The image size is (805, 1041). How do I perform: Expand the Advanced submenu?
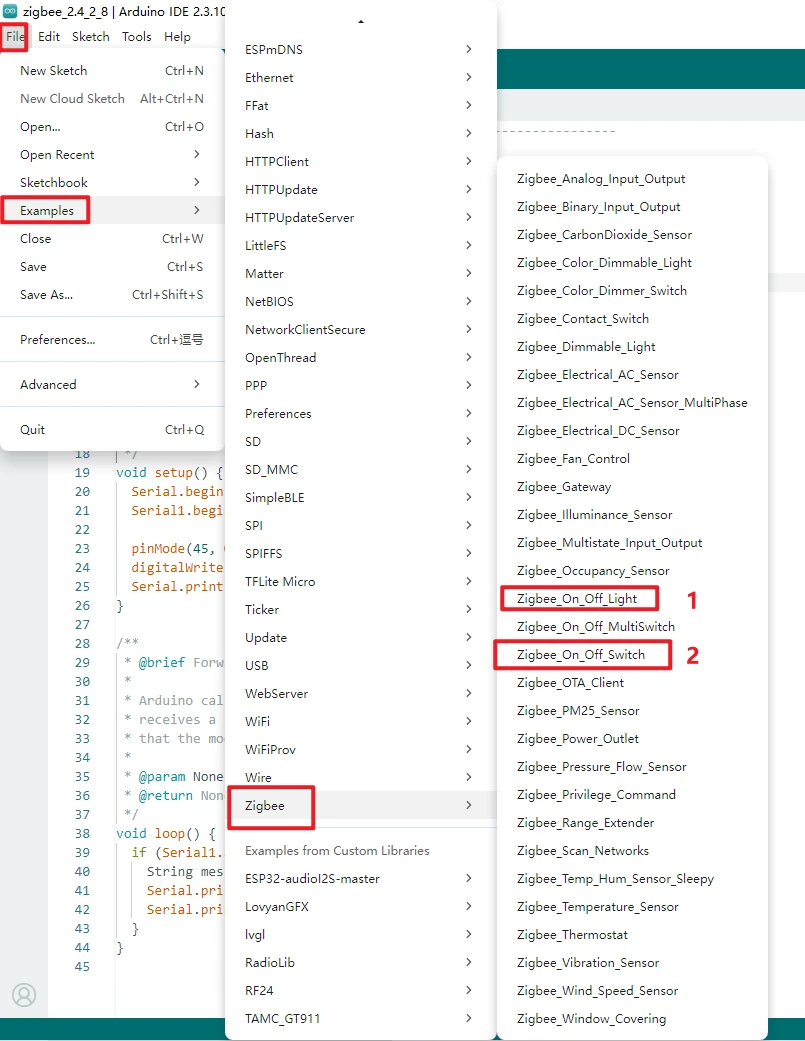pos(112,384)
